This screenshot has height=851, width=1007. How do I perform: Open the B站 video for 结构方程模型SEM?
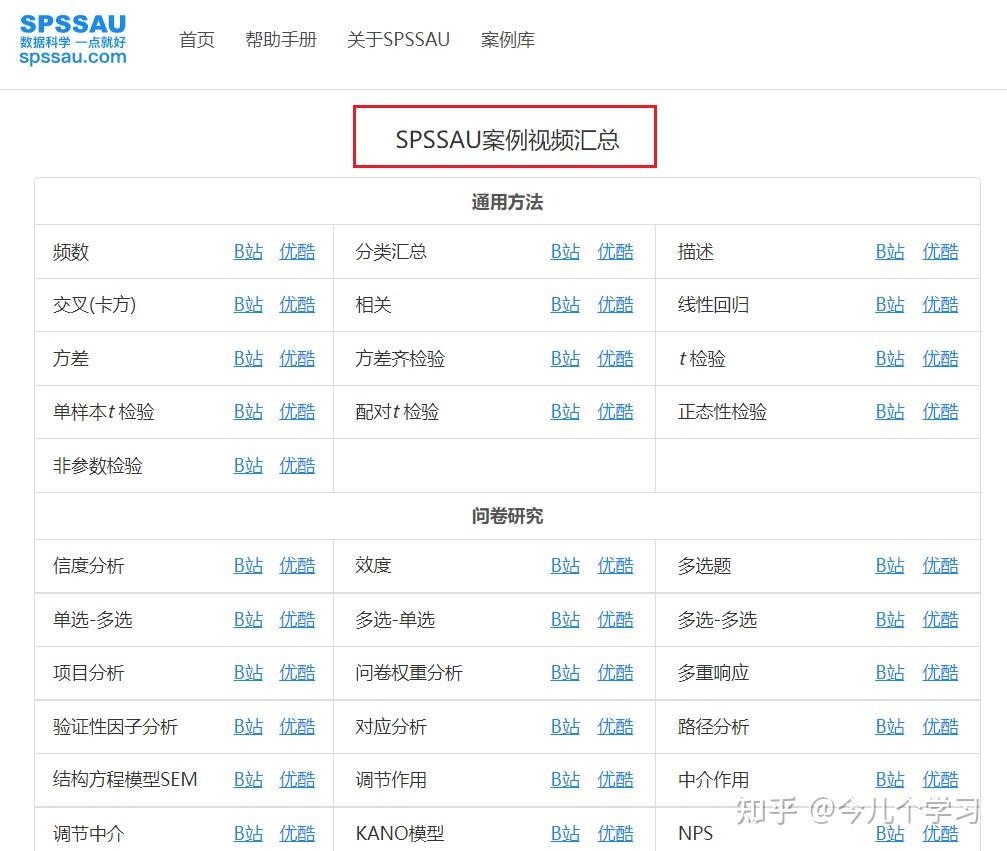247,779
